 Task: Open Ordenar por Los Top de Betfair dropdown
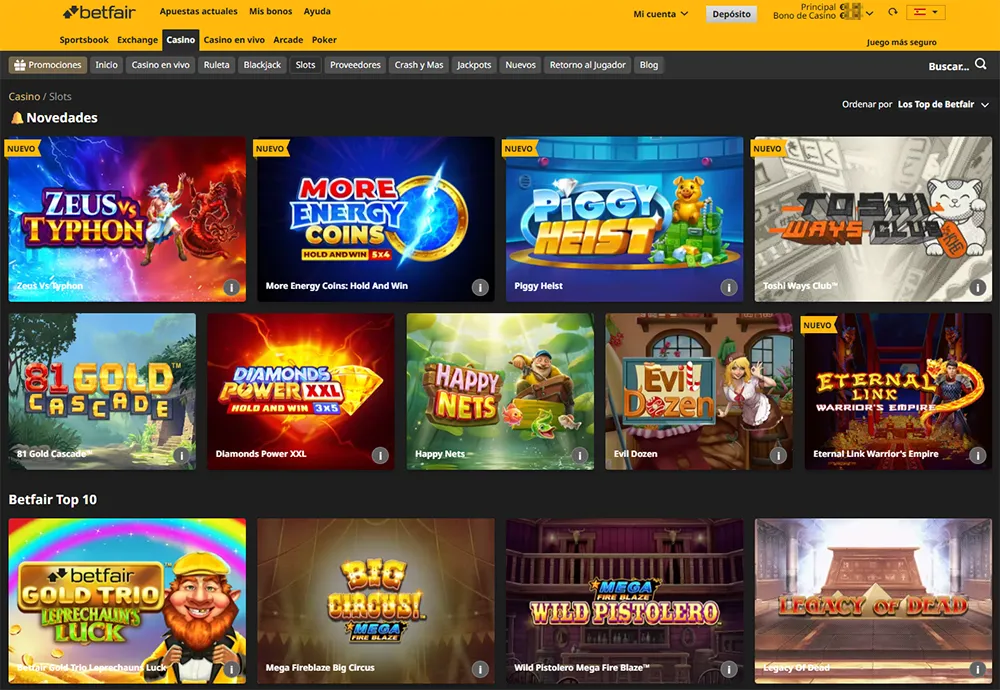[915, 104]
